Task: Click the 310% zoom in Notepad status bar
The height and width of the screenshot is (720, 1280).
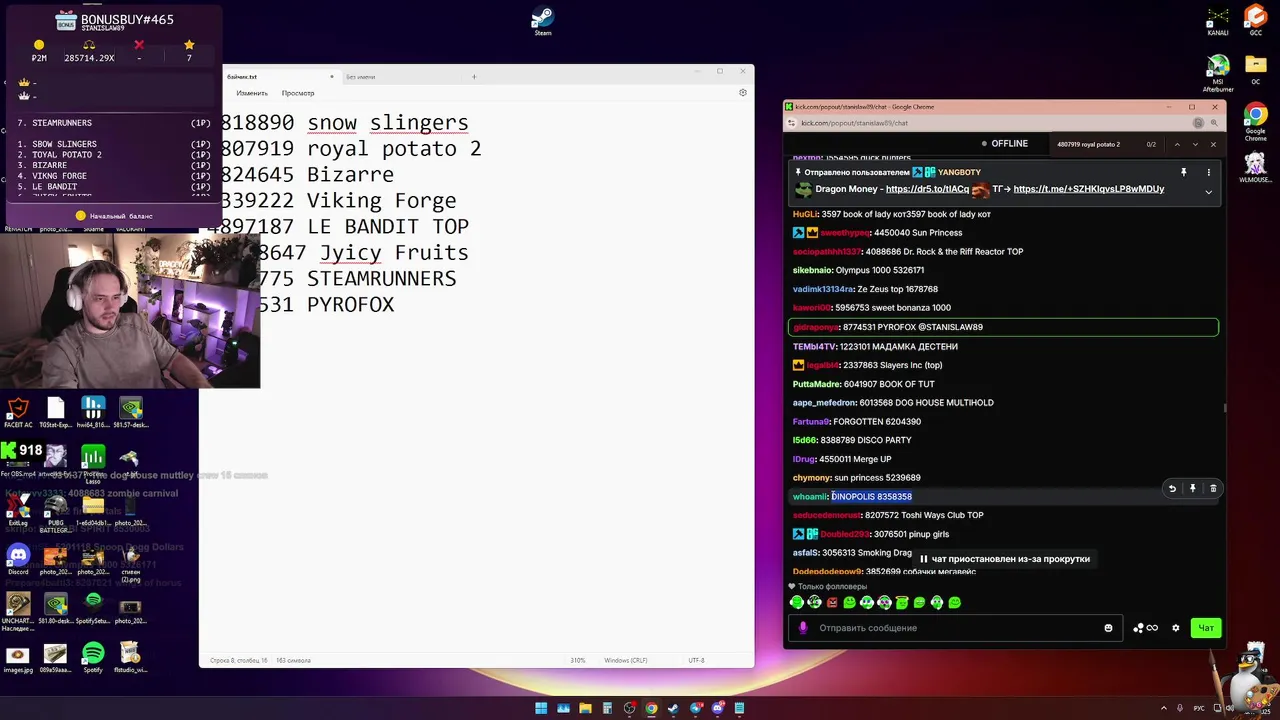Action: click(578, 660)
